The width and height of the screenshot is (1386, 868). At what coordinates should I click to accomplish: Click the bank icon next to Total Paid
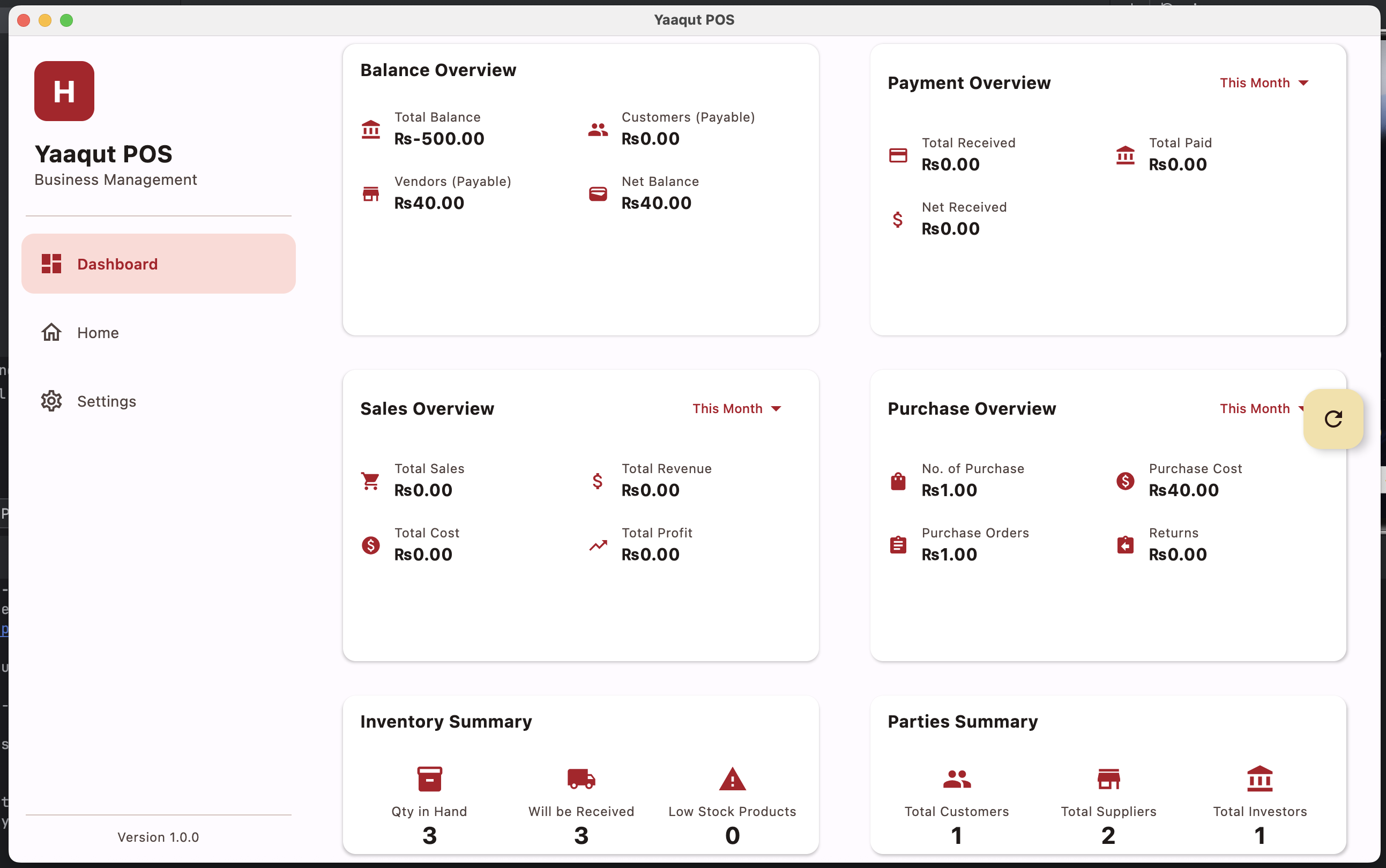(x=1126, y=155)
